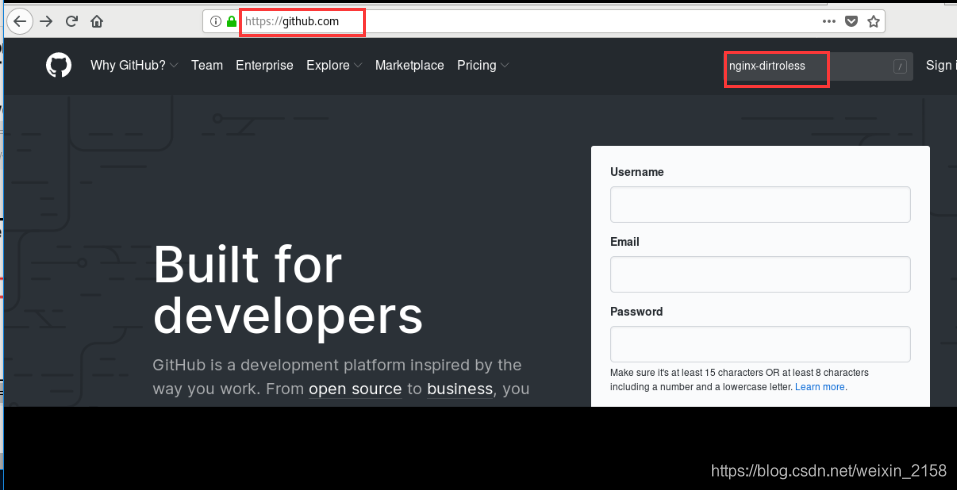
Task: Expand the Why GitHub? dropdown
Action: tap(134, 65)
